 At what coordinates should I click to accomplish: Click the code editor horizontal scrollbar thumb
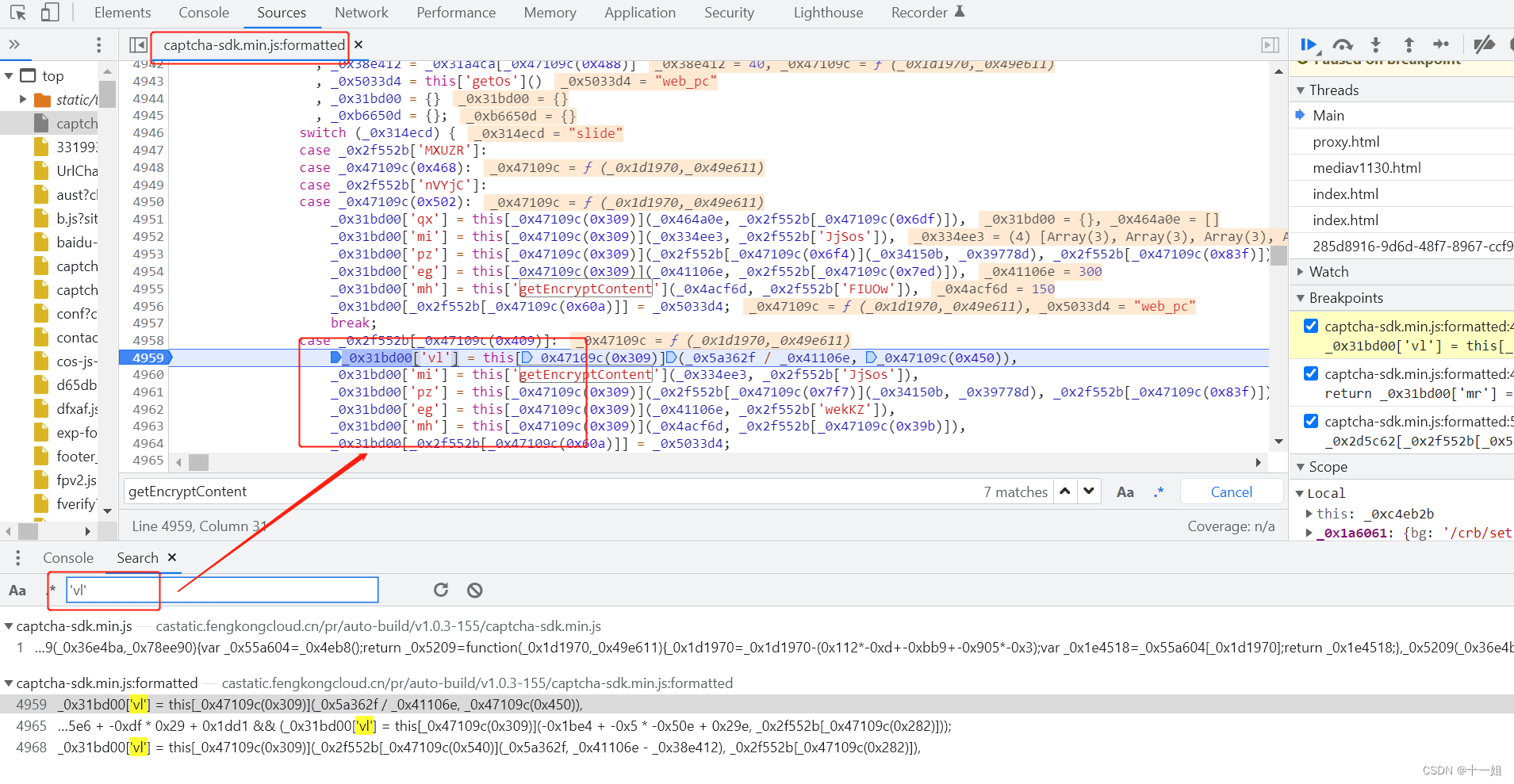point(198,462)
